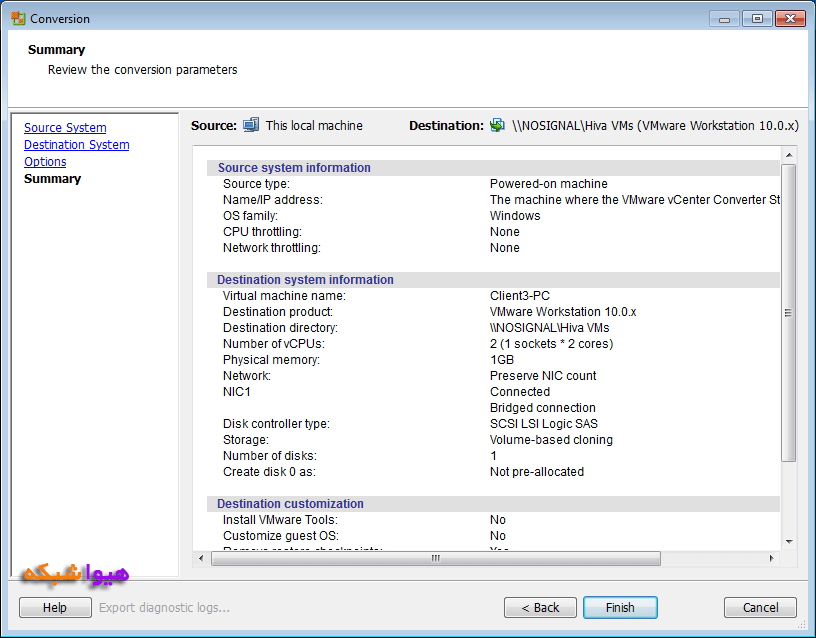Viewport: 816px width, 638px height.
Task: Go to the Destination System step
Action: [x=76, y=145]
